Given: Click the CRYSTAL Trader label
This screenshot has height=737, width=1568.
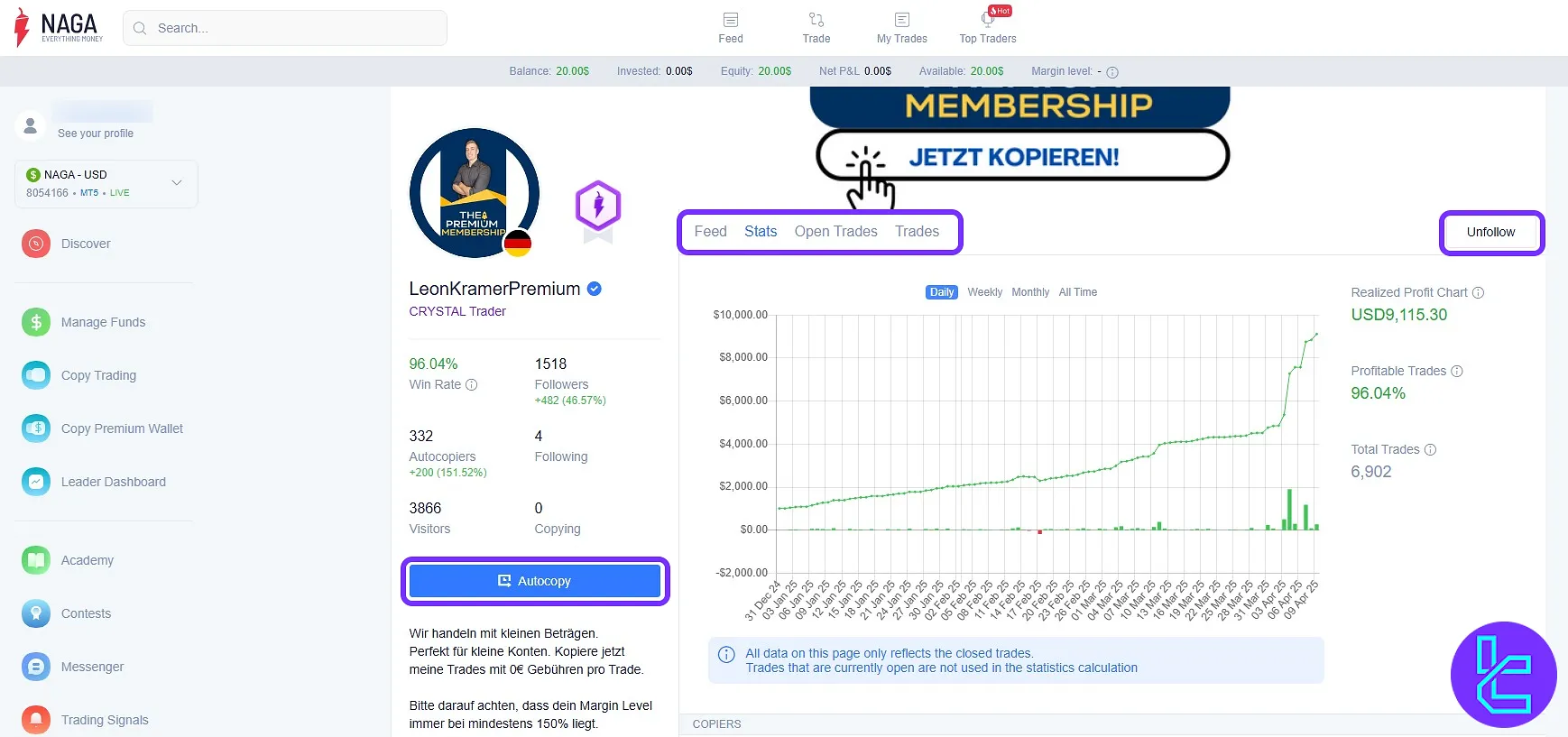Looking at the screenshot, I should pos(457,311).
